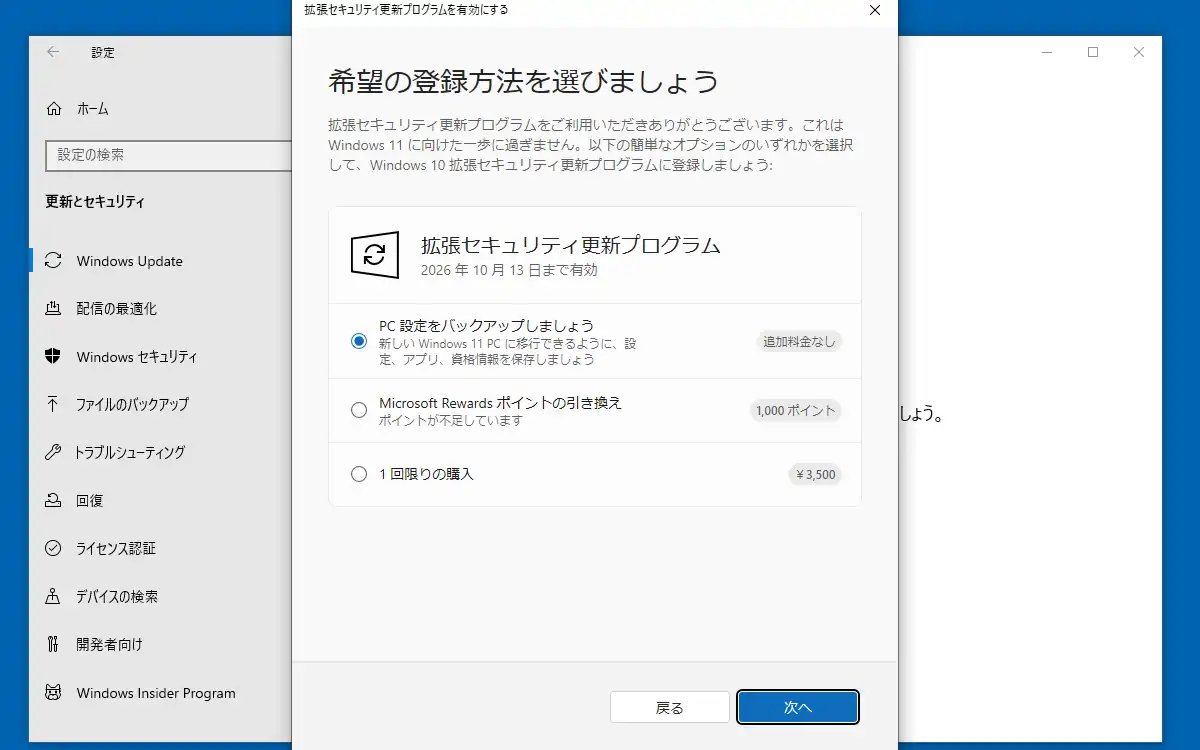This screenshot has width=1200, height=750.
Task: Click the troubleshooting (トラブルシューティング) wrench icon
Action: 54,452
